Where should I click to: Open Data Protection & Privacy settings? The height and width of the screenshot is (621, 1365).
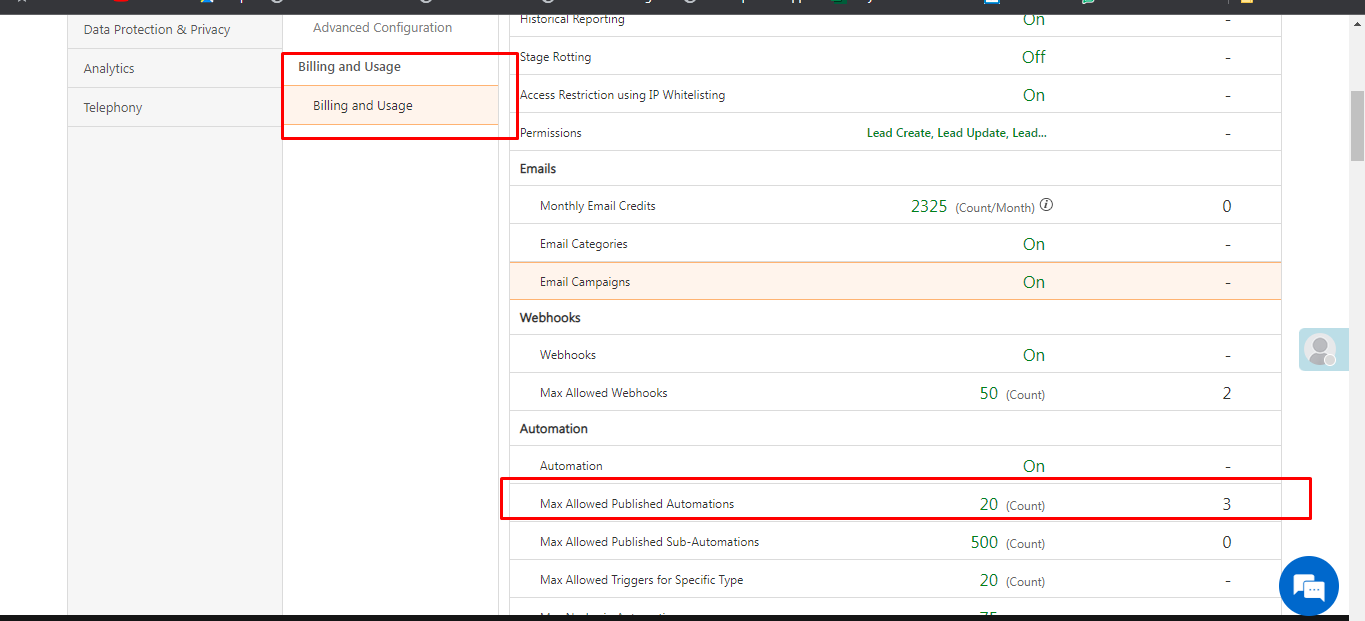[x=157, y=30]
